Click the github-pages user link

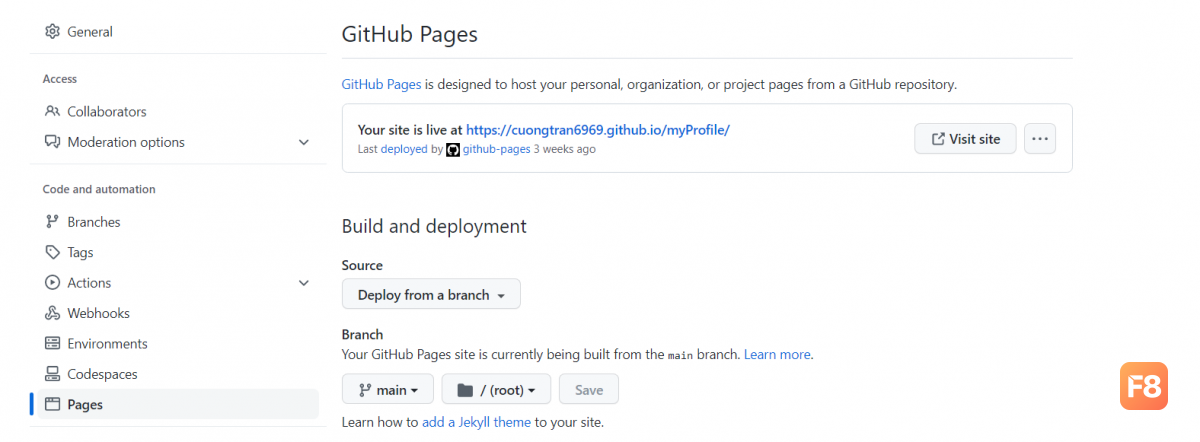coord(495,149)
